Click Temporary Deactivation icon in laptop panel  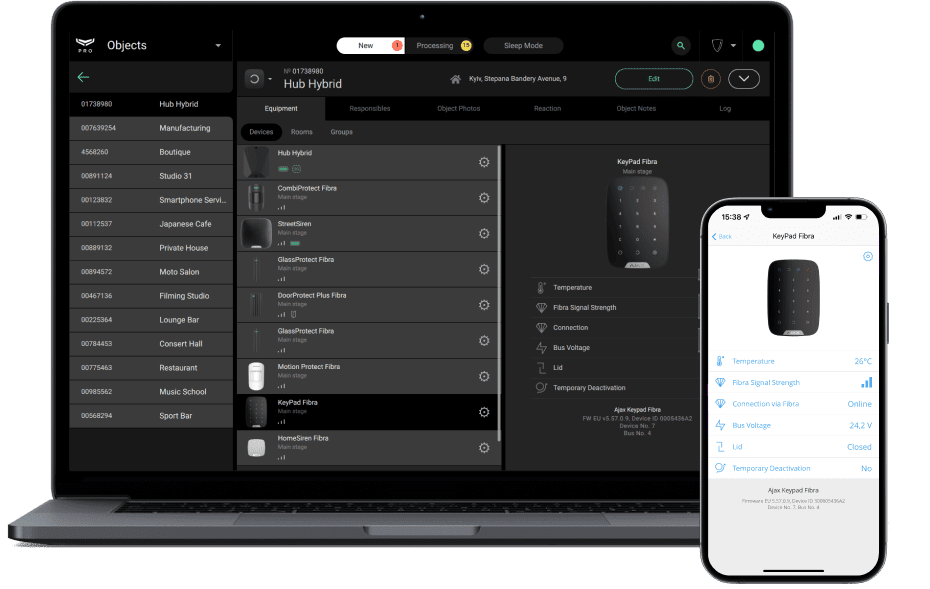[x=541, y=387]
